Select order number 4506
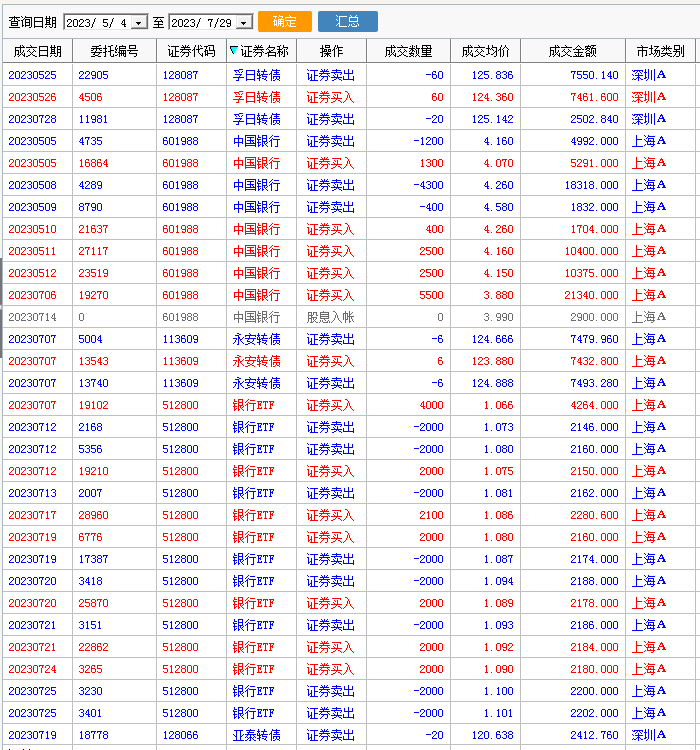Image resolution: width=700 pixels, height=750 pixels. (x=90, y=97)
